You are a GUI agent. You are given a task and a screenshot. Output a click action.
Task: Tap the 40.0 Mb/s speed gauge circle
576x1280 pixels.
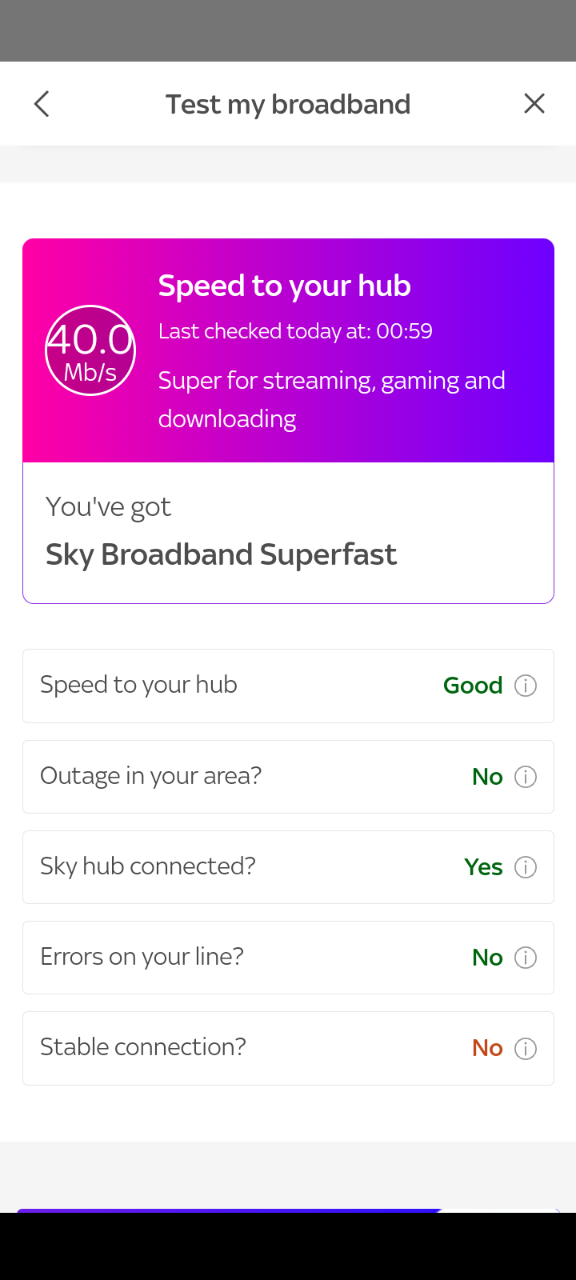pos(90,350)
